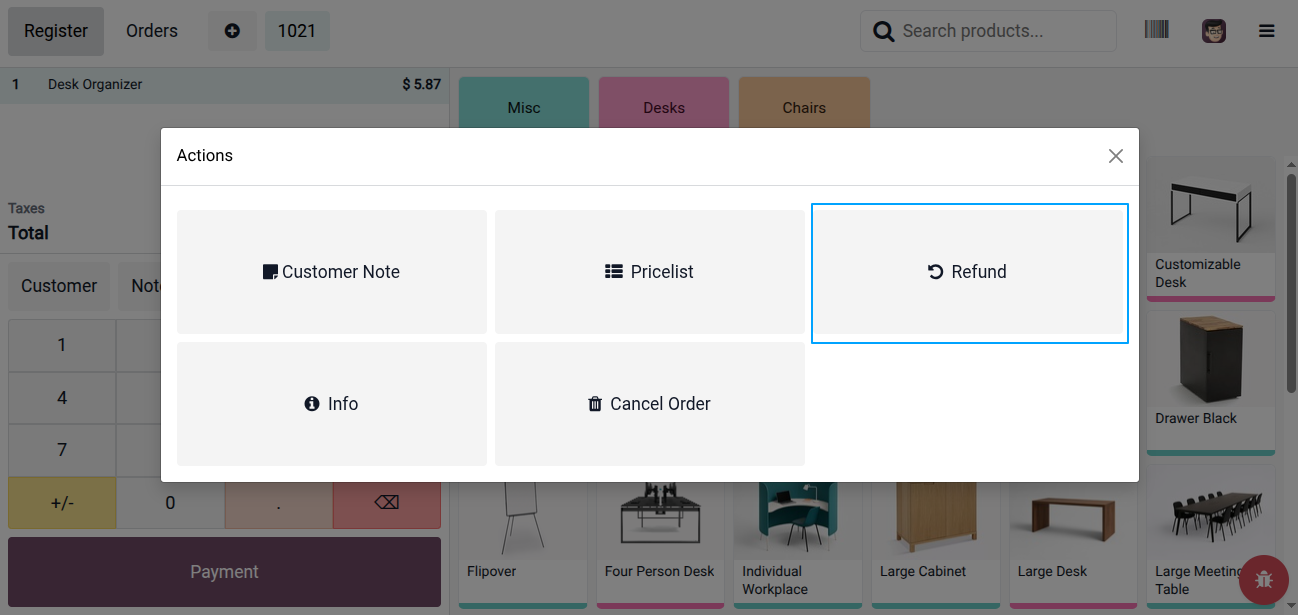
Task: Open the Pricelist action
Action: coord(650,272)
